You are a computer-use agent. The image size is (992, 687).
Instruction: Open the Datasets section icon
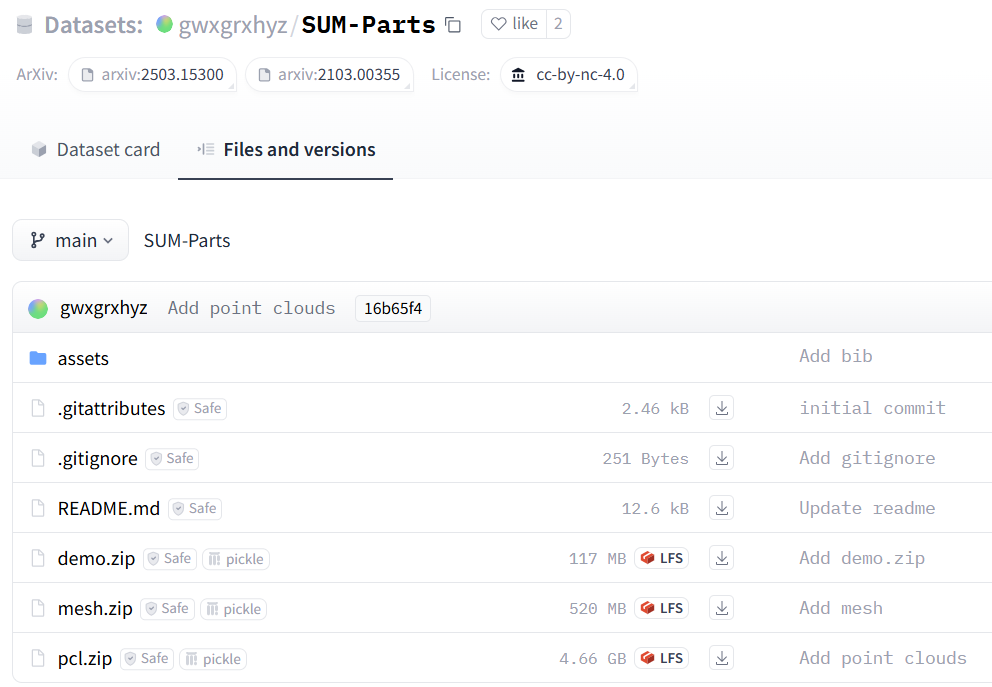point(25,23)
